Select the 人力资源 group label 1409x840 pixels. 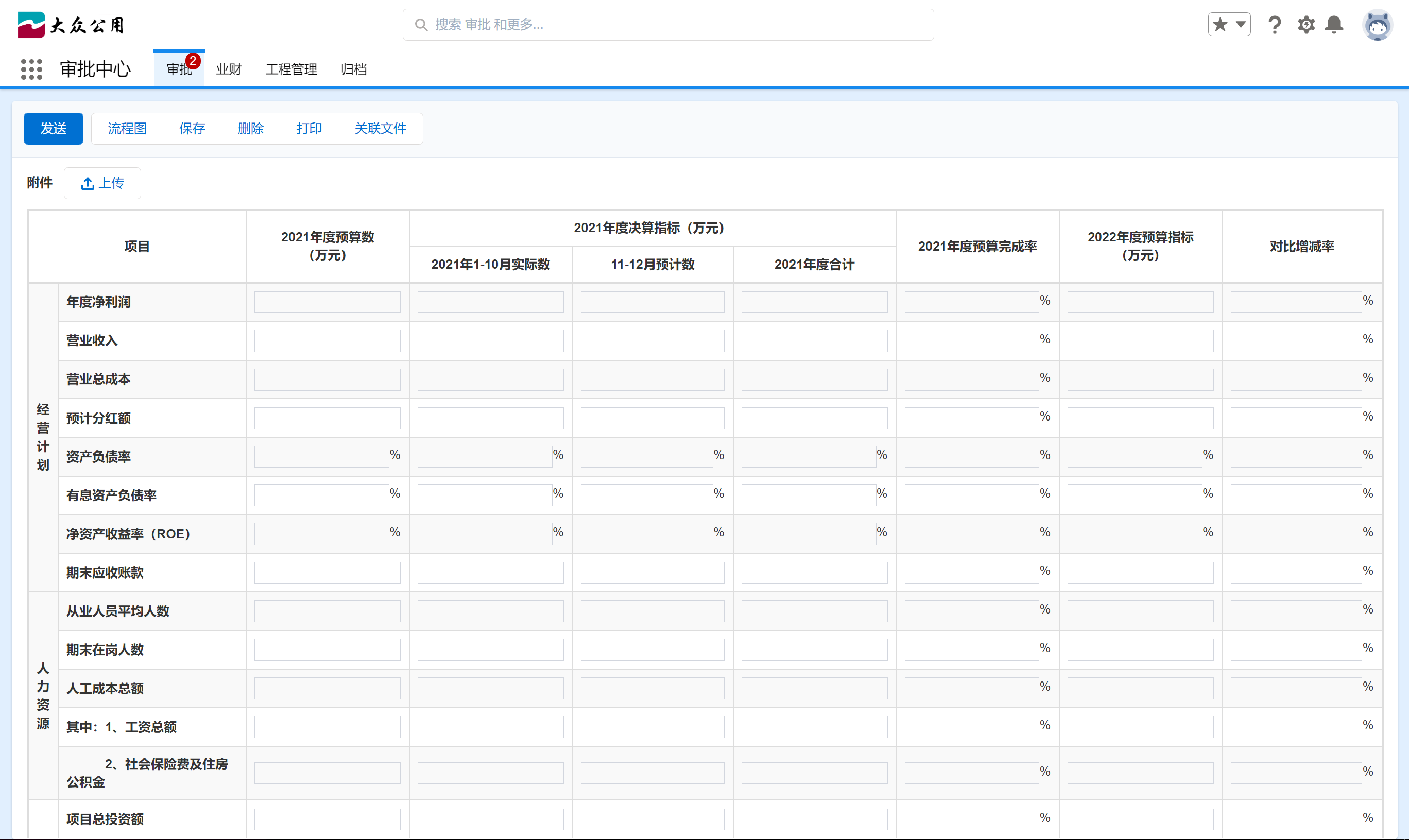(x=43, y=696)
